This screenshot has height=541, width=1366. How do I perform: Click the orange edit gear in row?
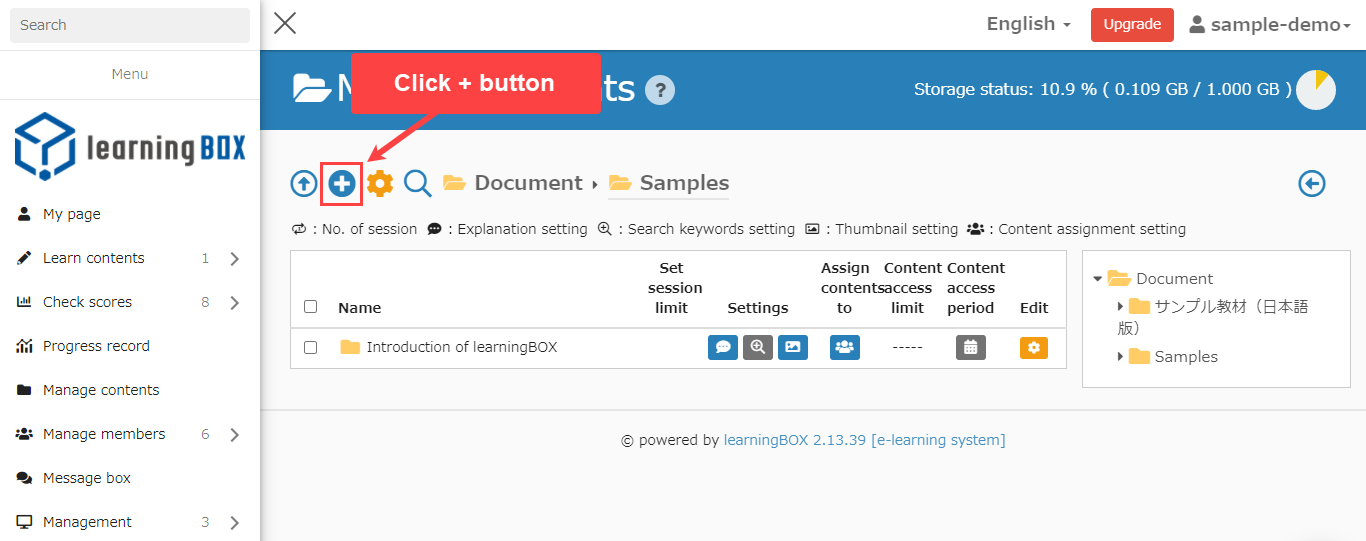1034,347
